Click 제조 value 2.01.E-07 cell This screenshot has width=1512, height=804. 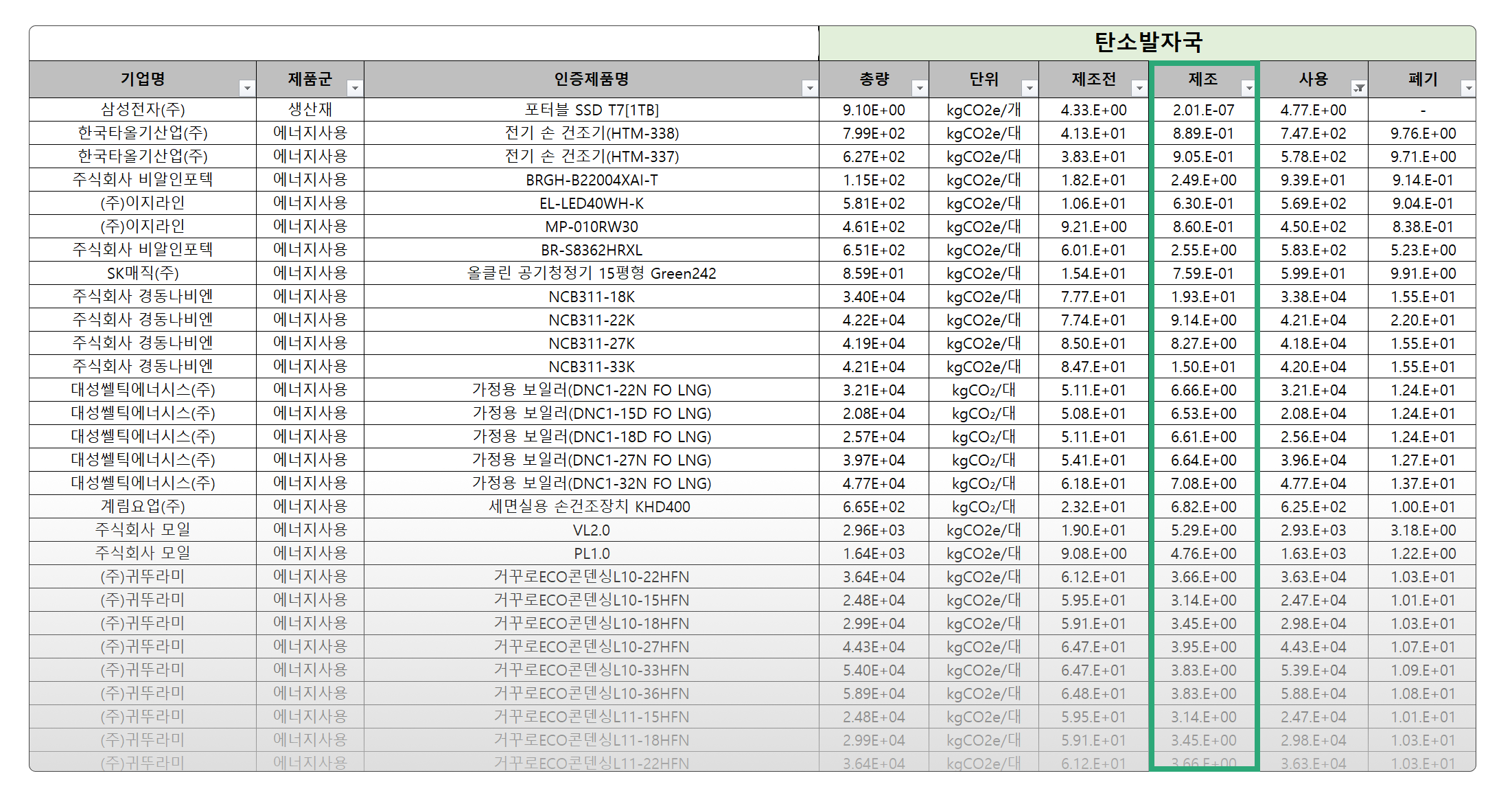coord(1203,110)
